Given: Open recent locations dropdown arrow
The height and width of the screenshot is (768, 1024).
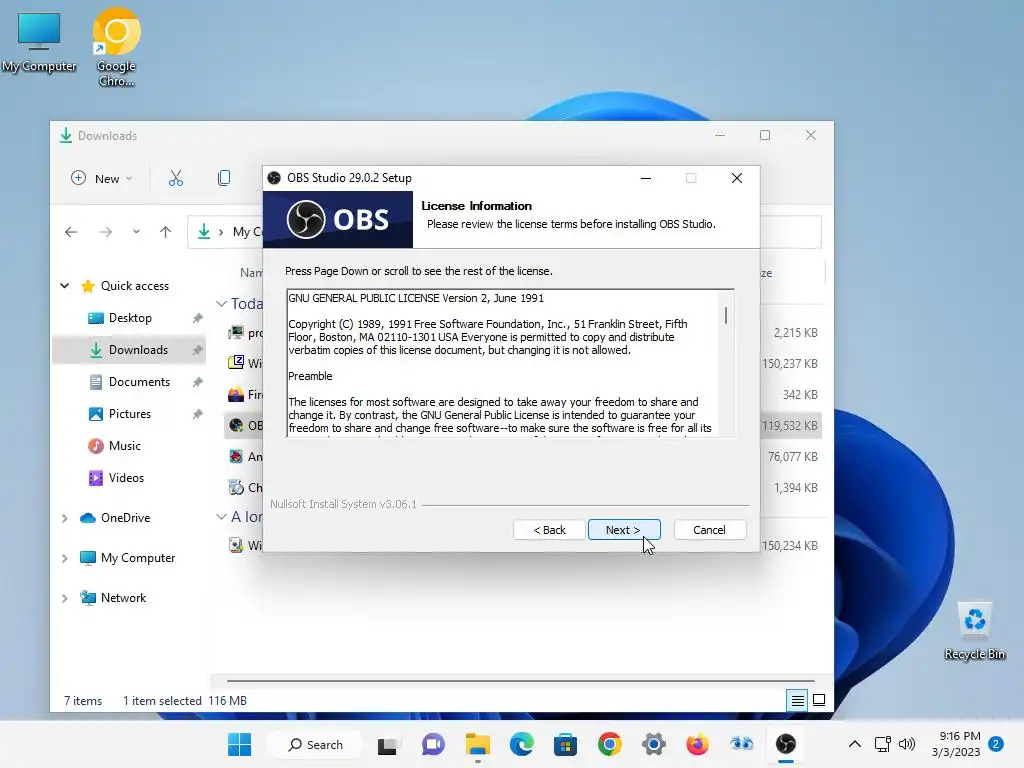Looking at the screenshot, I should coord(136,232).
